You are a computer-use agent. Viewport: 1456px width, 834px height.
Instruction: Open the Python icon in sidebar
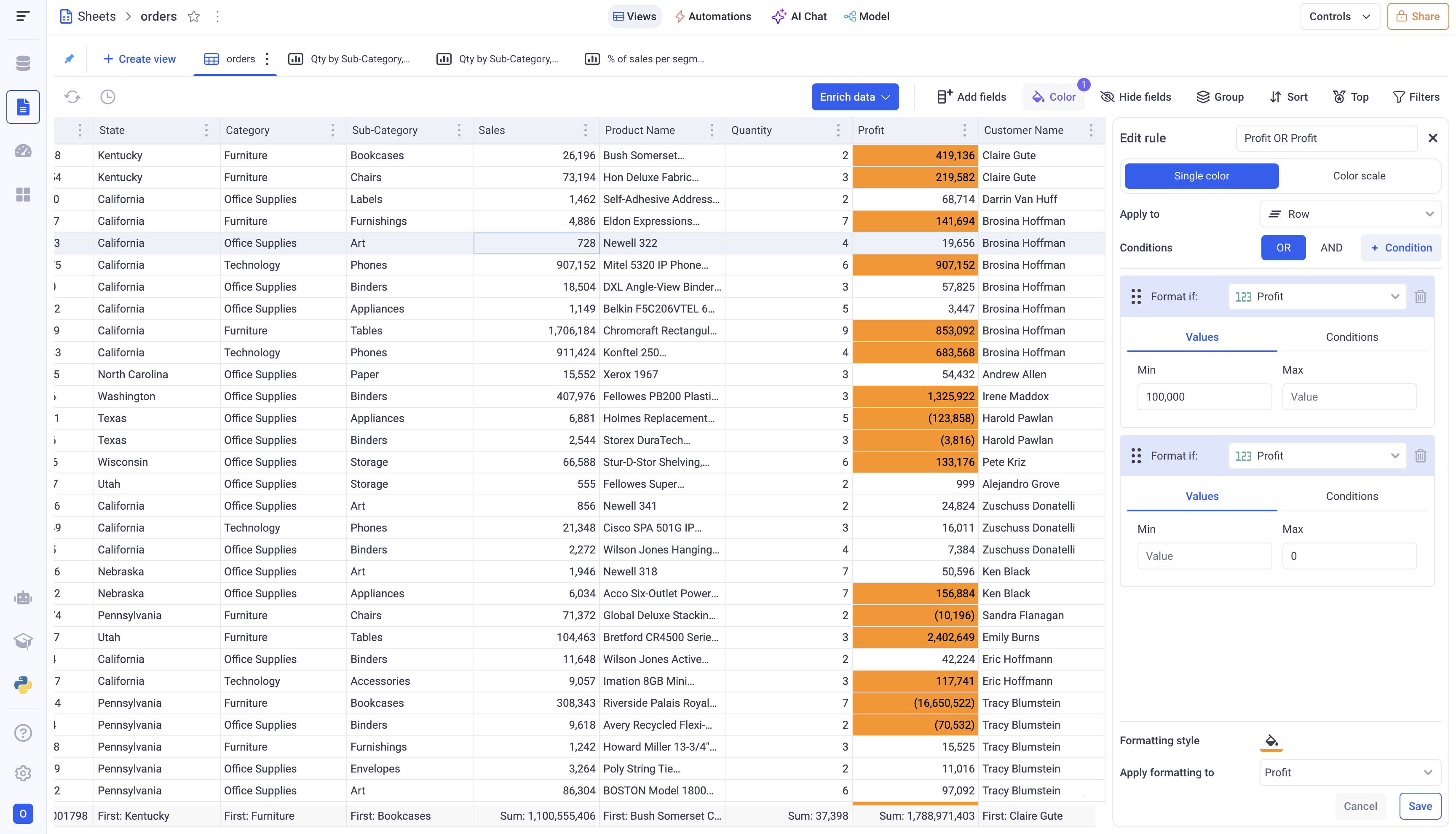tap(23, 684)
